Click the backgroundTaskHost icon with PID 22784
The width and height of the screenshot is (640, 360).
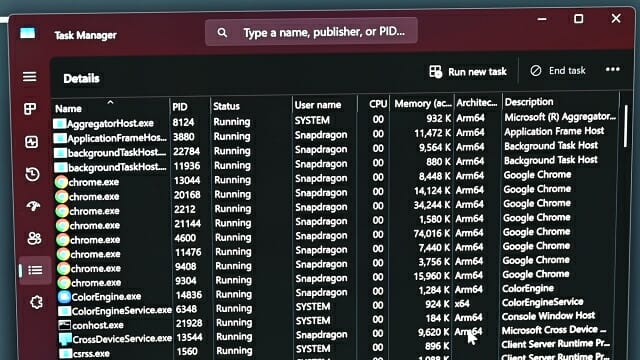point(60,153)
